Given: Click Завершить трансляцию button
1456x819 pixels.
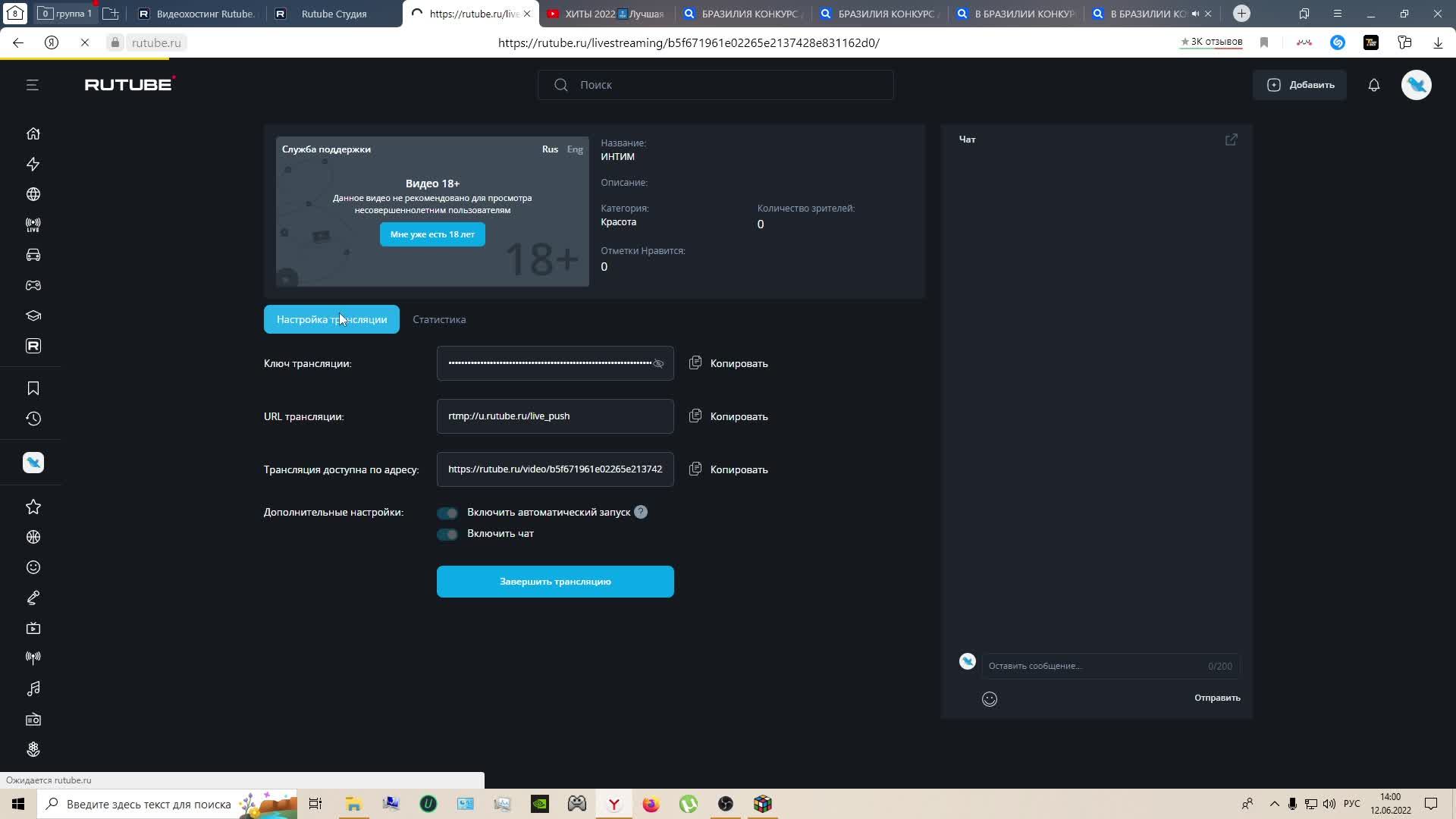Looking at the screenshot, I should click(554, 582).
